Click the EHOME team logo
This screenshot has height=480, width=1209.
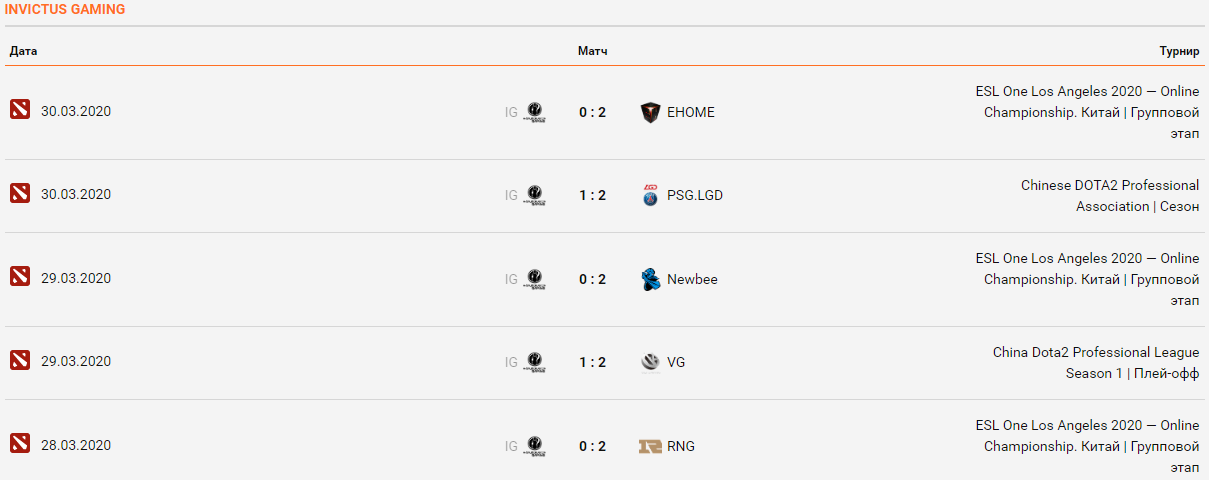pyautogui.click(x=651, y=112)
